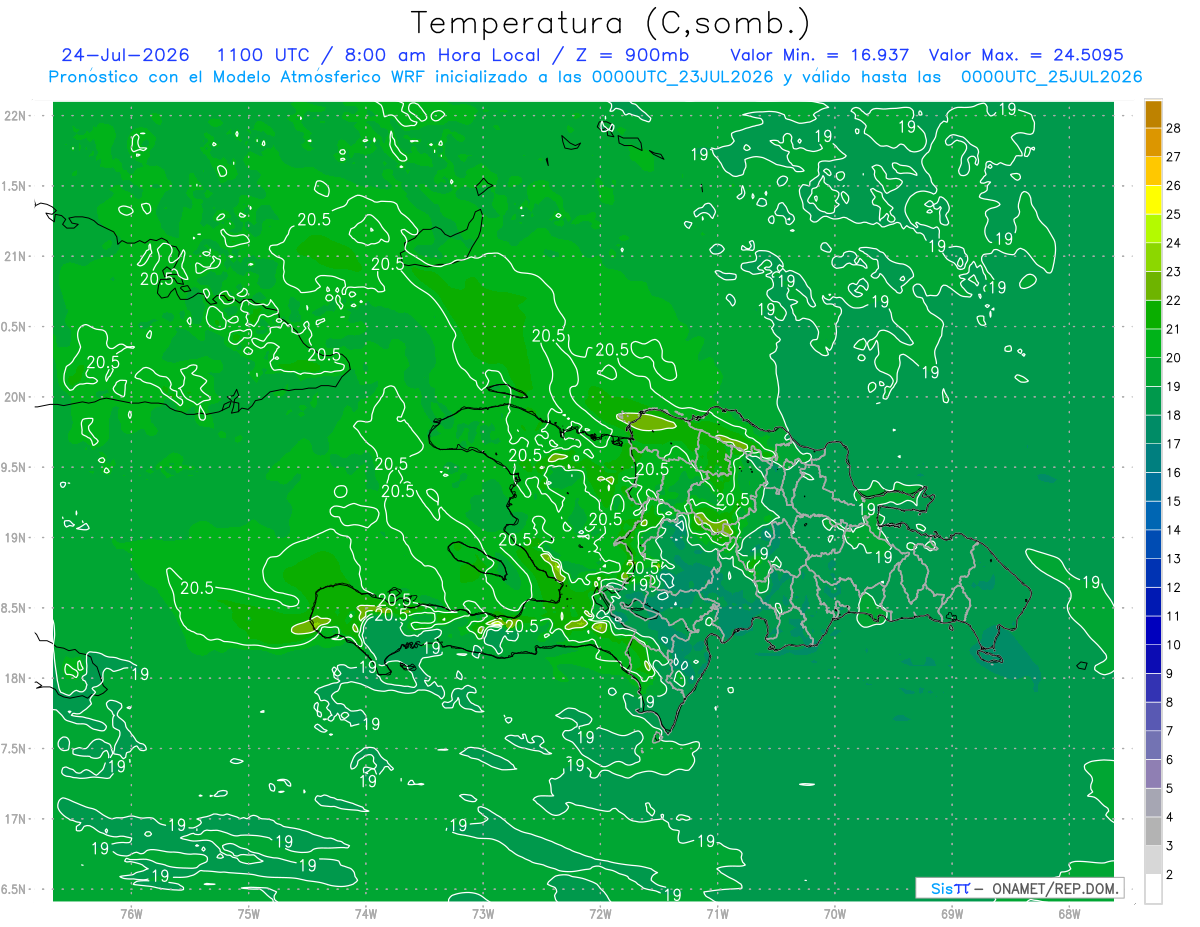Select the forecast date "24-Jul-2026"
This screenshot has width=1200, height=927.
[x=126, y=55]
